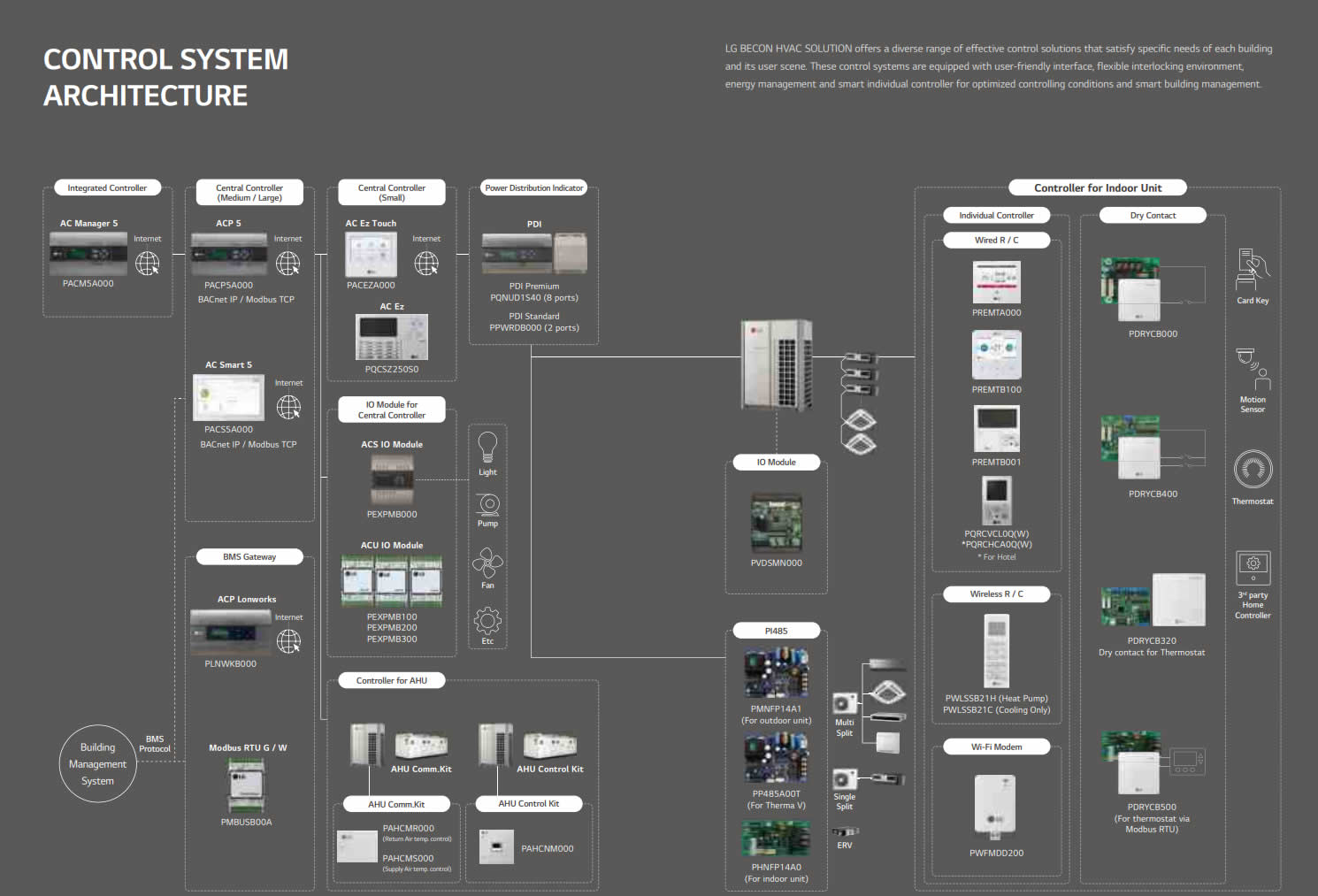
Task: Click the 3rd party Home Controller icon
Action: [1253, 567]
